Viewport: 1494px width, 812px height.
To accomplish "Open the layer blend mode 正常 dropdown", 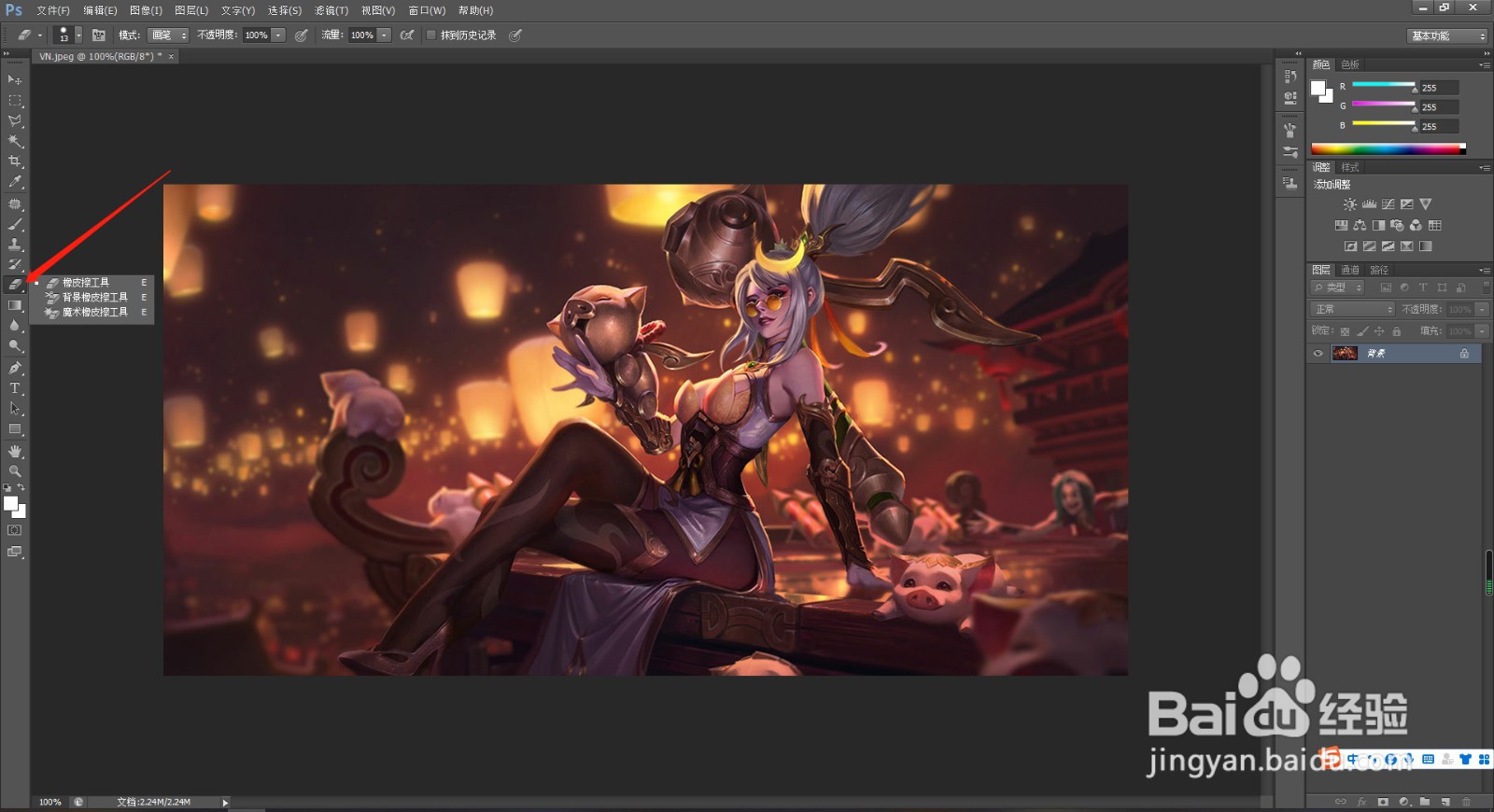I will coord(1353,309).
